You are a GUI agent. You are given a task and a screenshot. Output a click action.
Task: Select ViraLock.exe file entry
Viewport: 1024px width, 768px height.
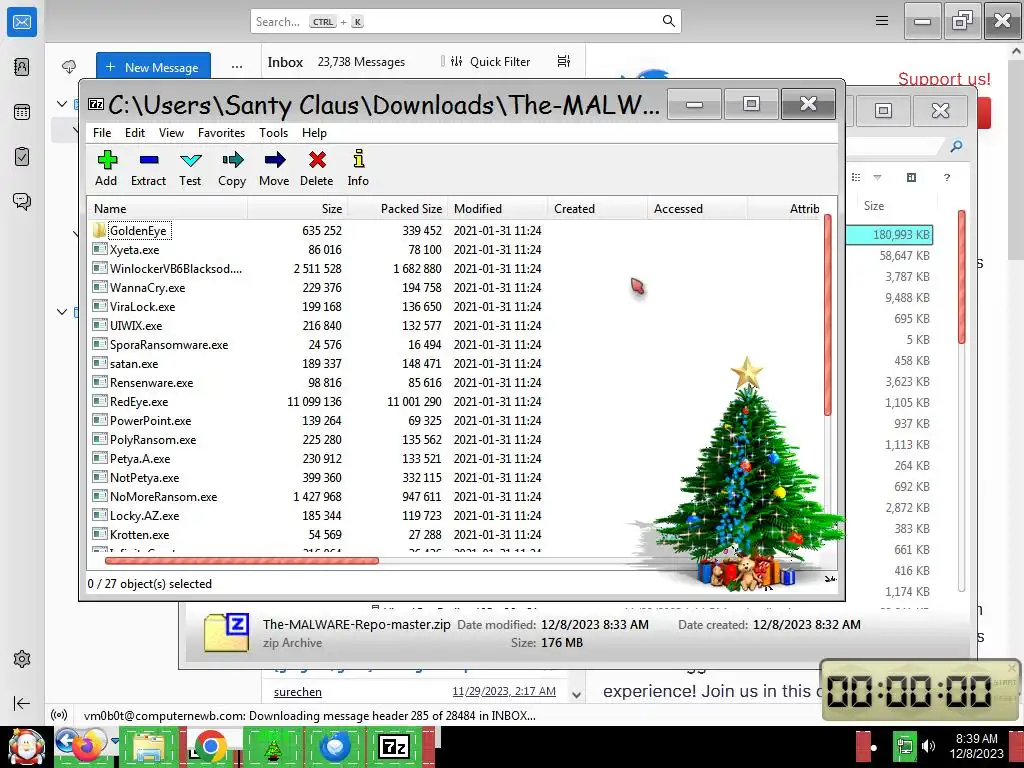[x=142, y=306]
